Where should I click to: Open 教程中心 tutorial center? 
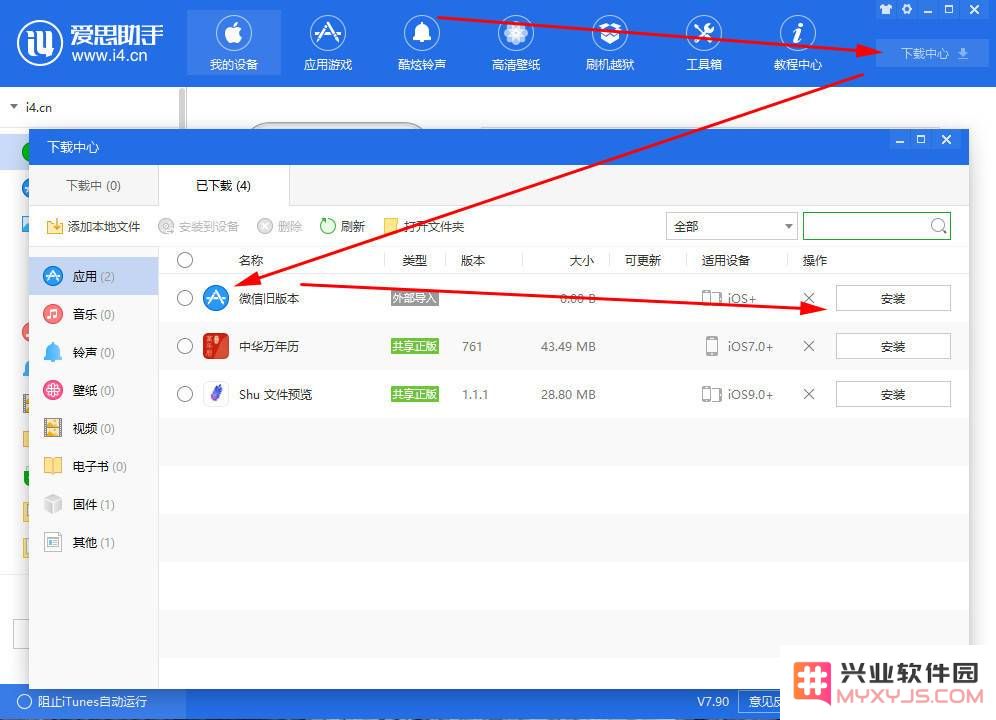point(798,43)
